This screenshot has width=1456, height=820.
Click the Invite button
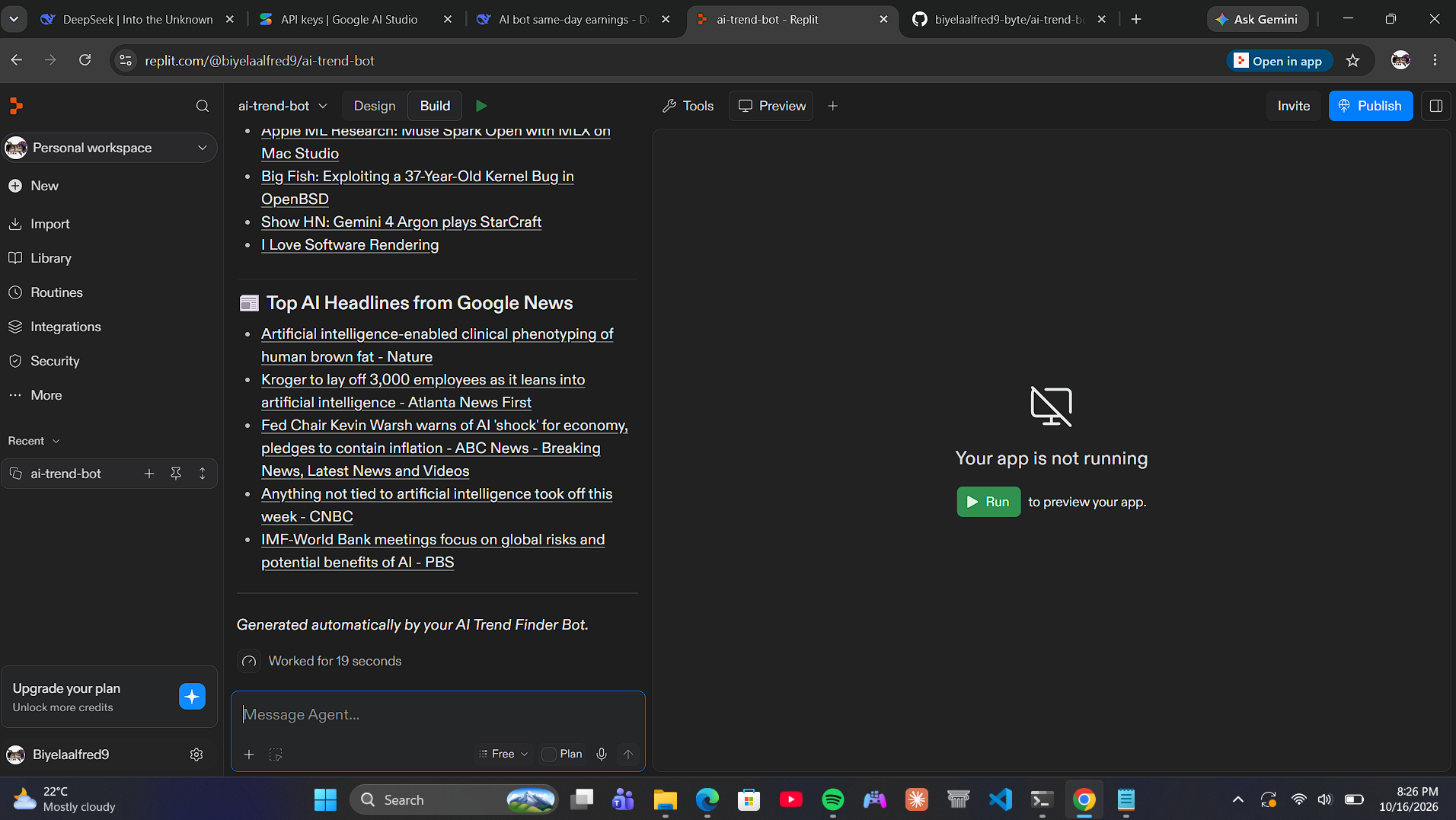pos(1293,106)
